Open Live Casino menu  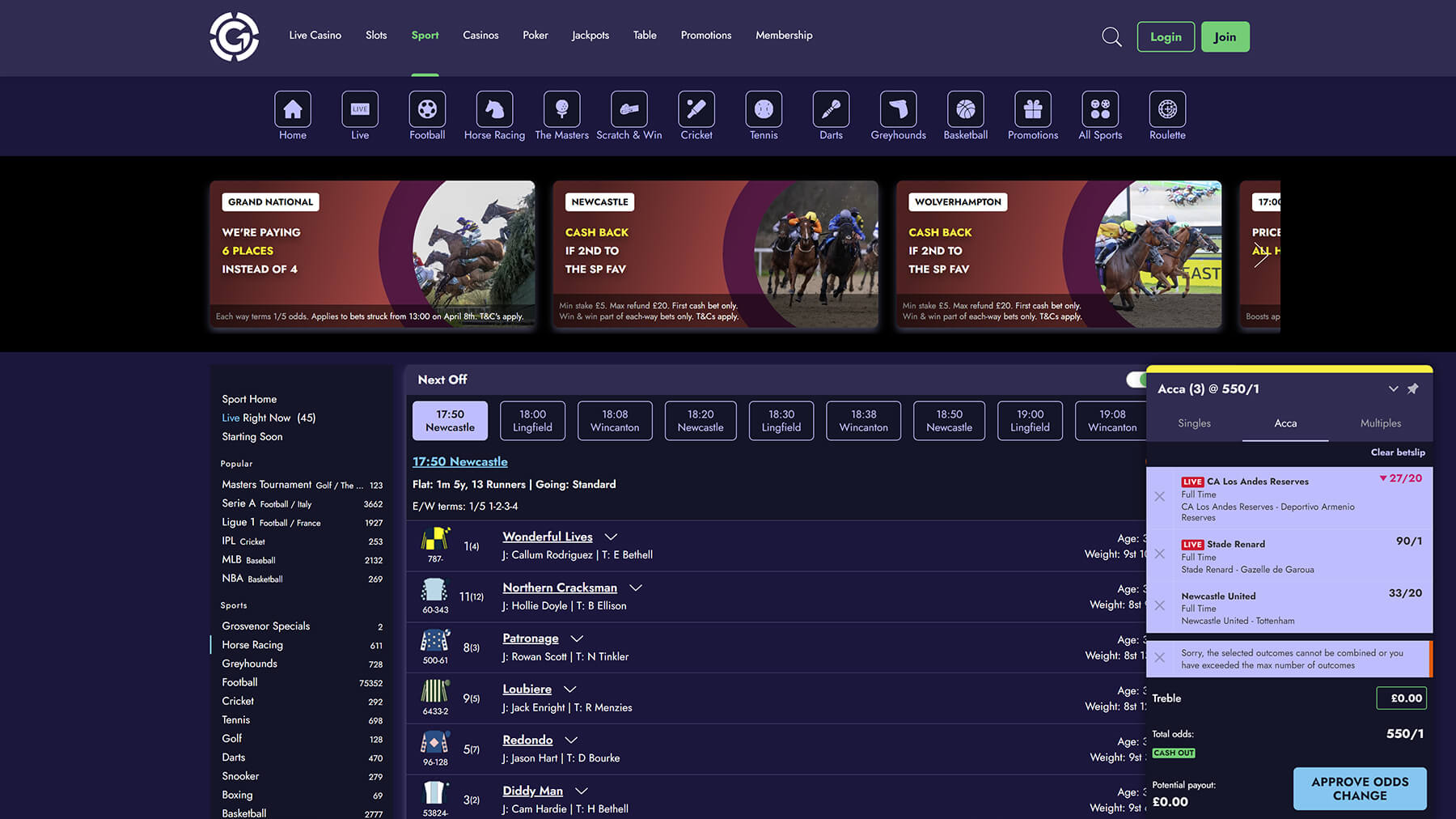(315, 35)
